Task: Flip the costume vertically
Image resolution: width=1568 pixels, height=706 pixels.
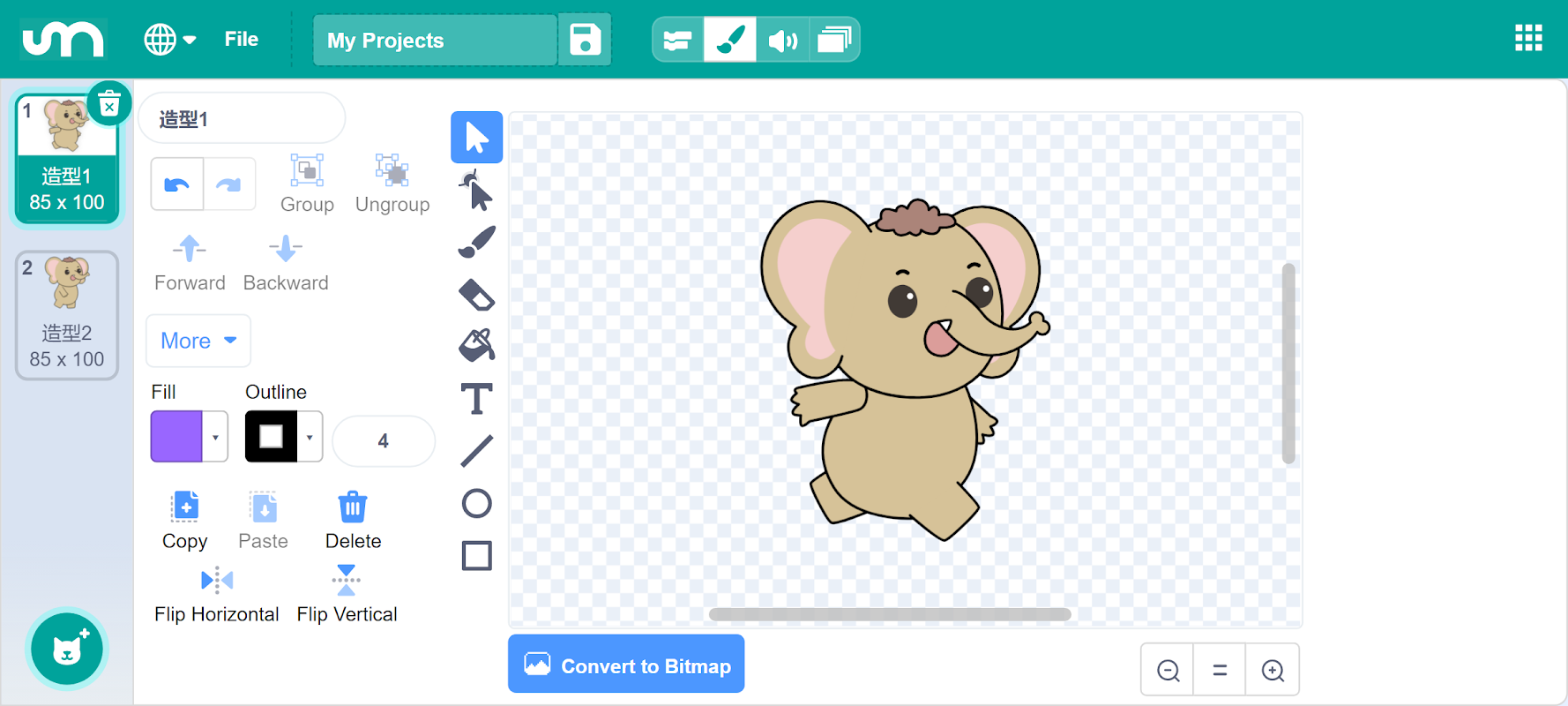Action: [x=347, y=595]
